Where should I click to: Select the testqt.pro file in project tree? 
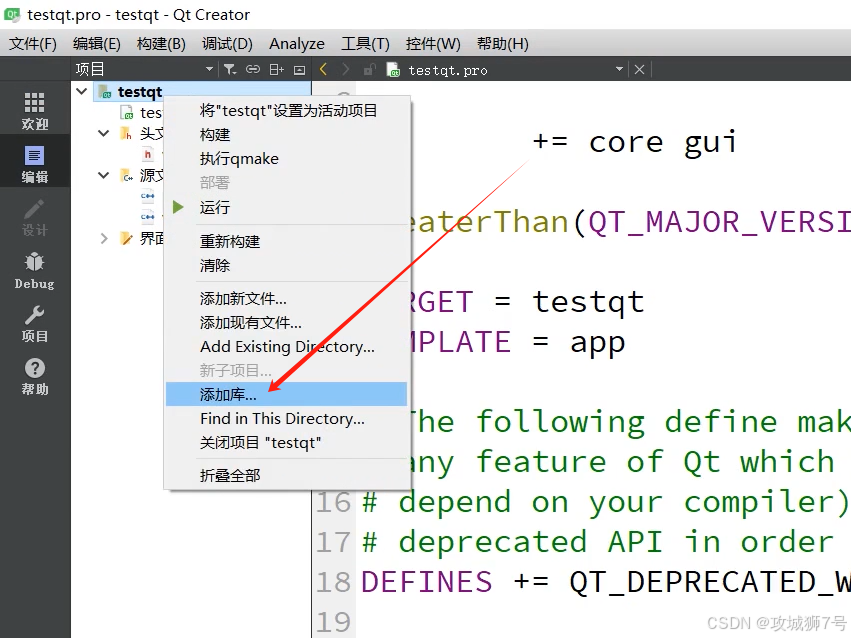pyautogui.click(x=142, y=112)
